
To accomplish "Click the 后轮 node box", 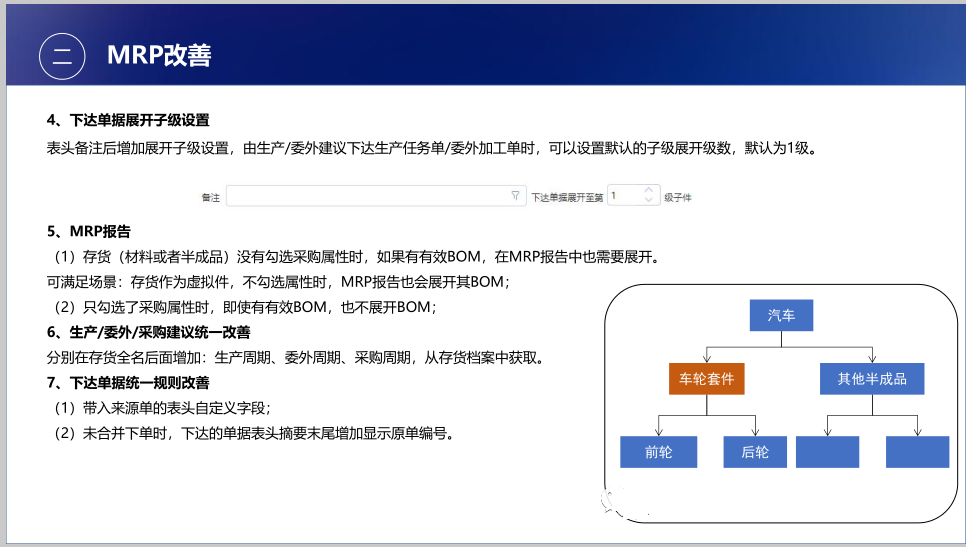I will click(x=755, y=452).
